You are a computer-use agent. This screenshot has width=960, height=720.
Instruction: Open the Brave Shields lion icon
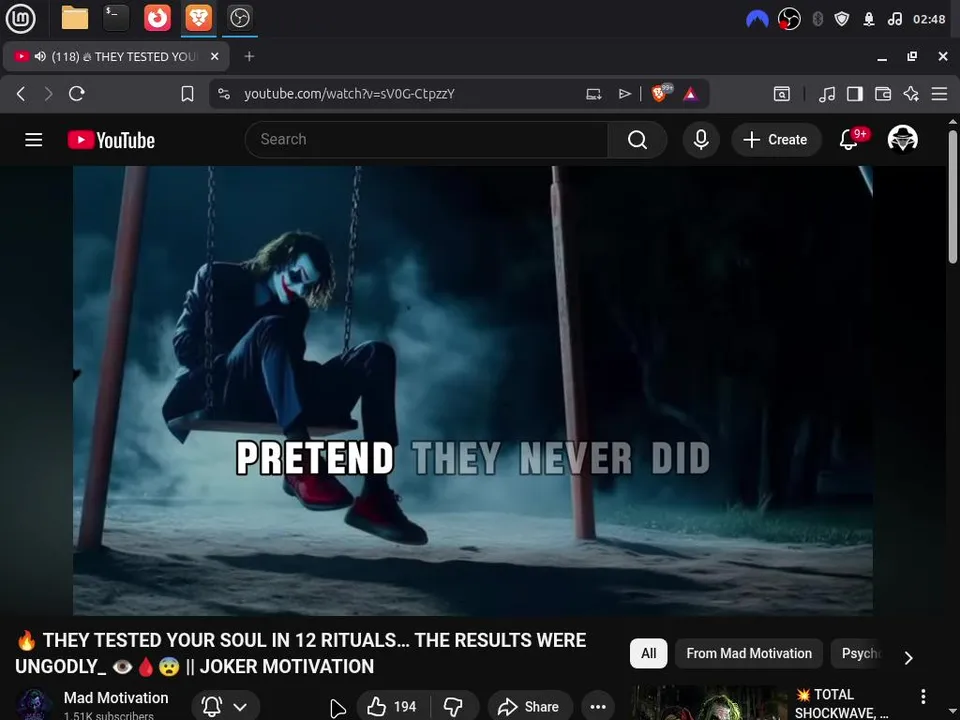[x=661, y=93]
